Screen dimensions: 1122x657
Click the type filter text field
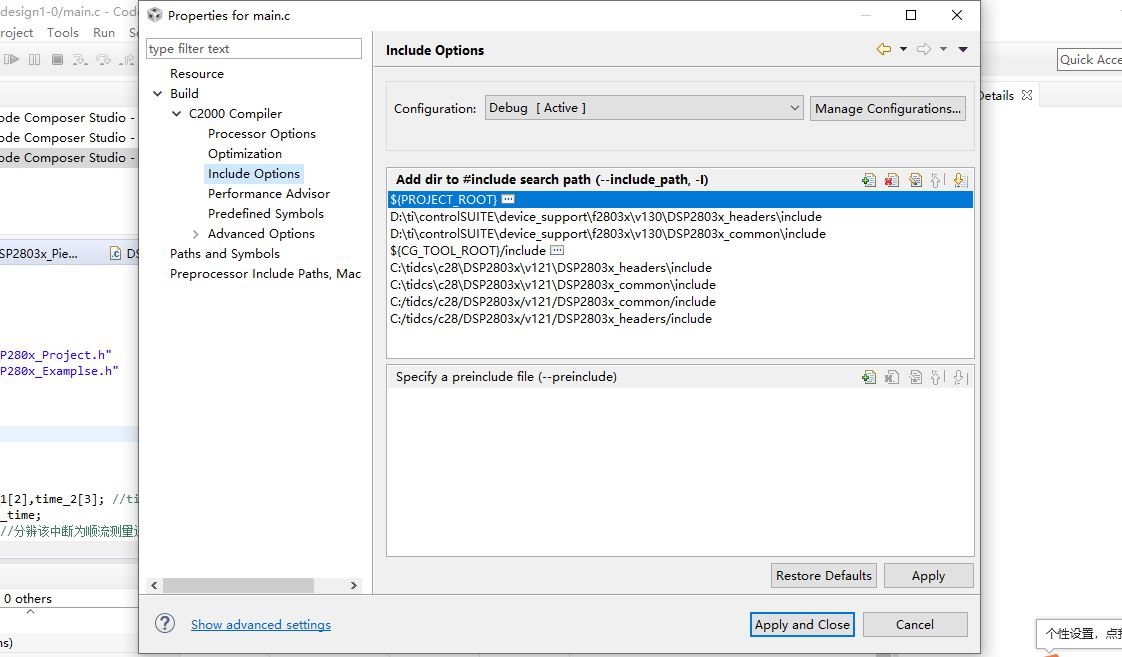254,48
